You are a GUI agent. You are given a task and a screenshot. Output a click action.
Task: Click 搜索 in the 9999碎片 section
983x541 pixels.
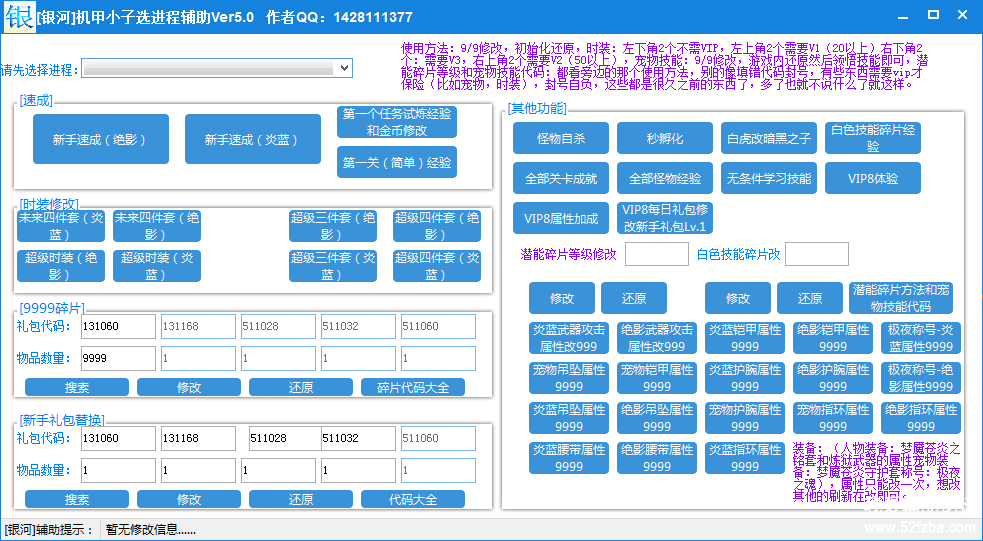[x=77, y=387]
